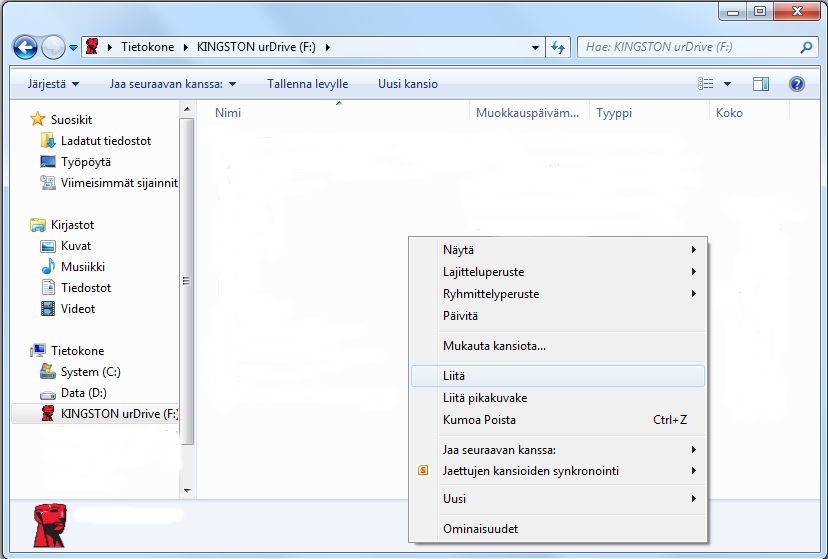Viewport: 828px width, 559px height.
Task: Click orange S icon beside Jaettujen kansioiden
Action: click(423, 470)
